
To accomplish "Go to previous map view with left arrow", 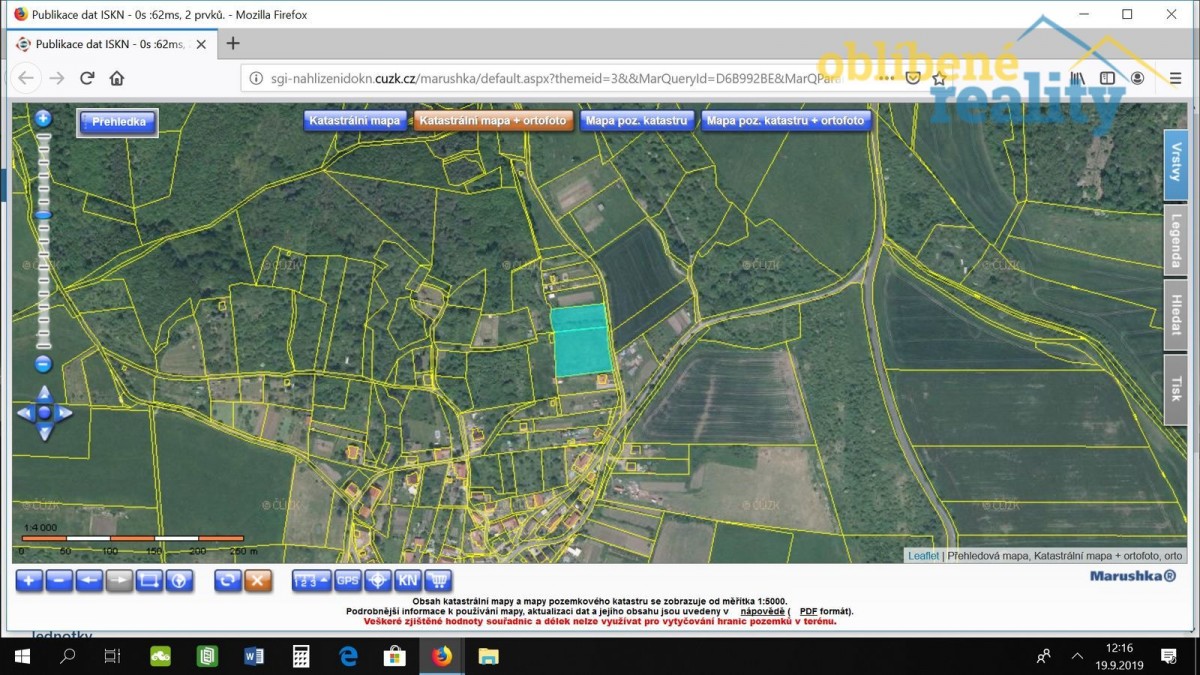I will [89, 580].
